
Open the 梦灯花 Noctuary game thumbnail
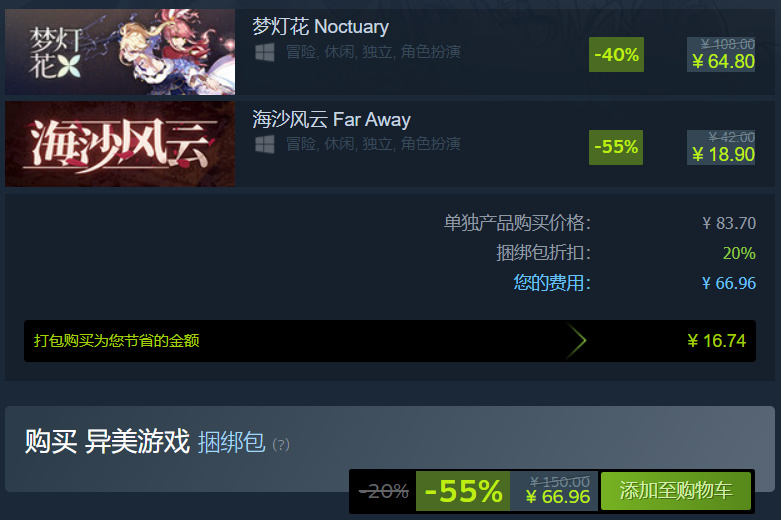pos(120,52)
